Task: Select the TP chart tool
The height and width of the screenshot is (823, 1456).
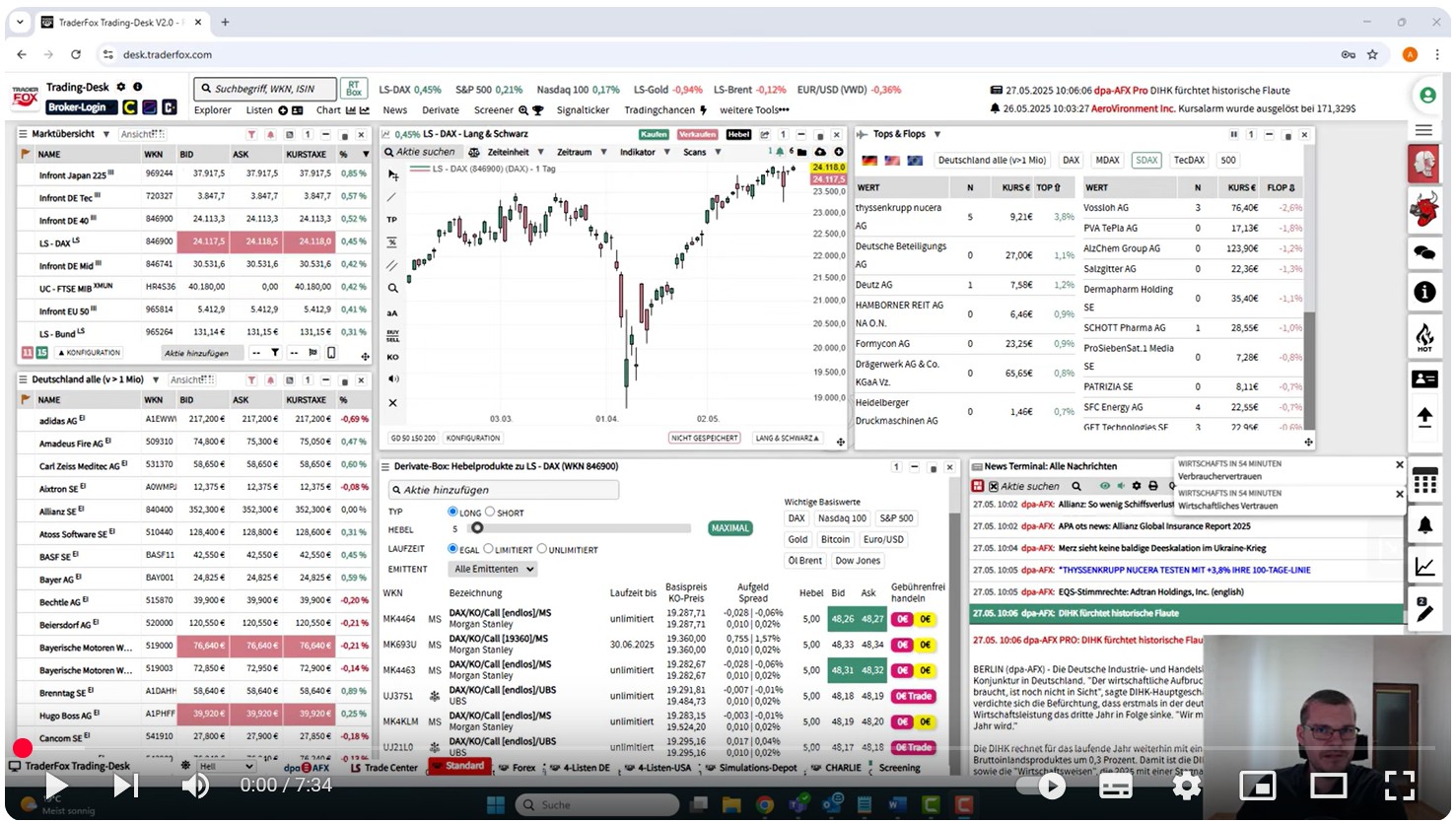Action: (x=392, y=220)
